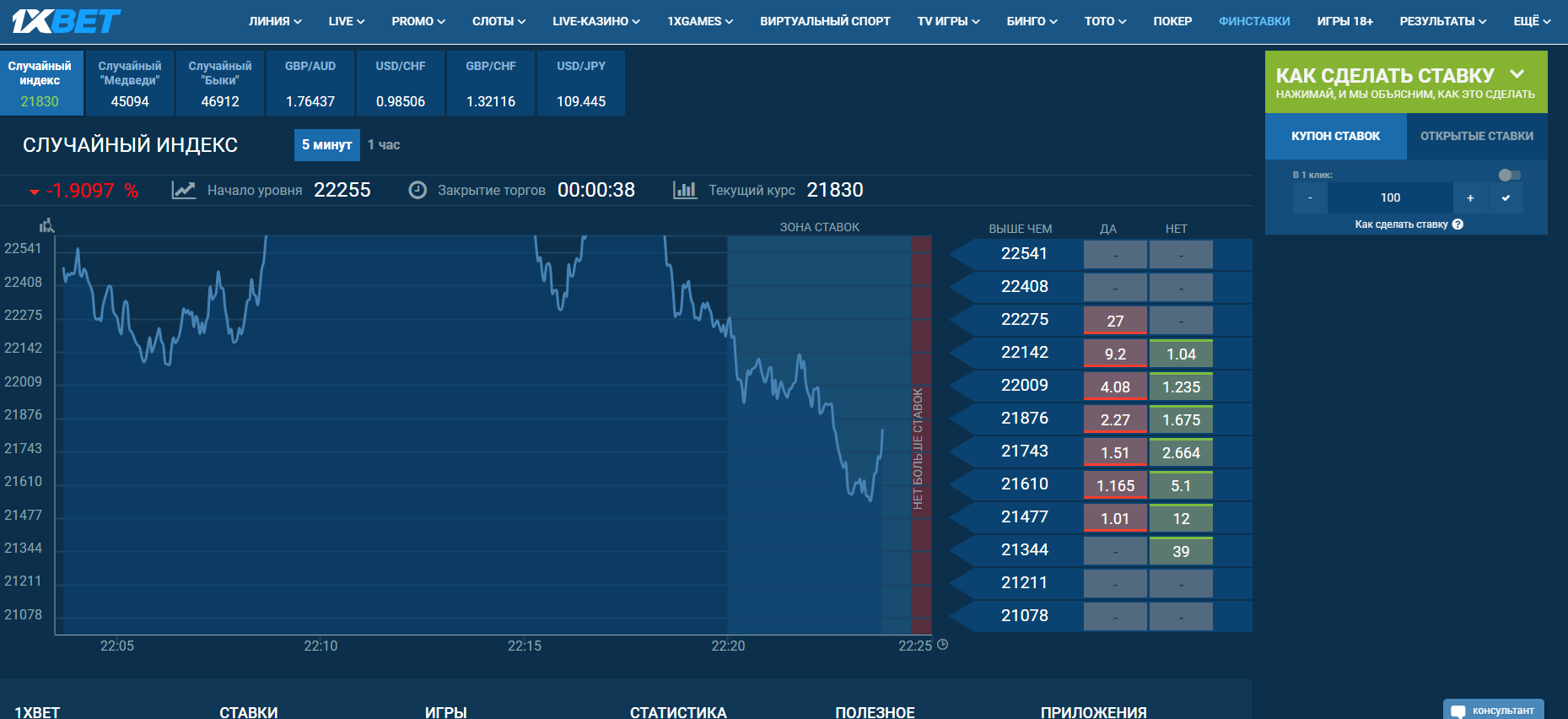Bet ДА at 1.165 for level 21610
This screenshot has width=1568, height=719.
coord(1115,485)
